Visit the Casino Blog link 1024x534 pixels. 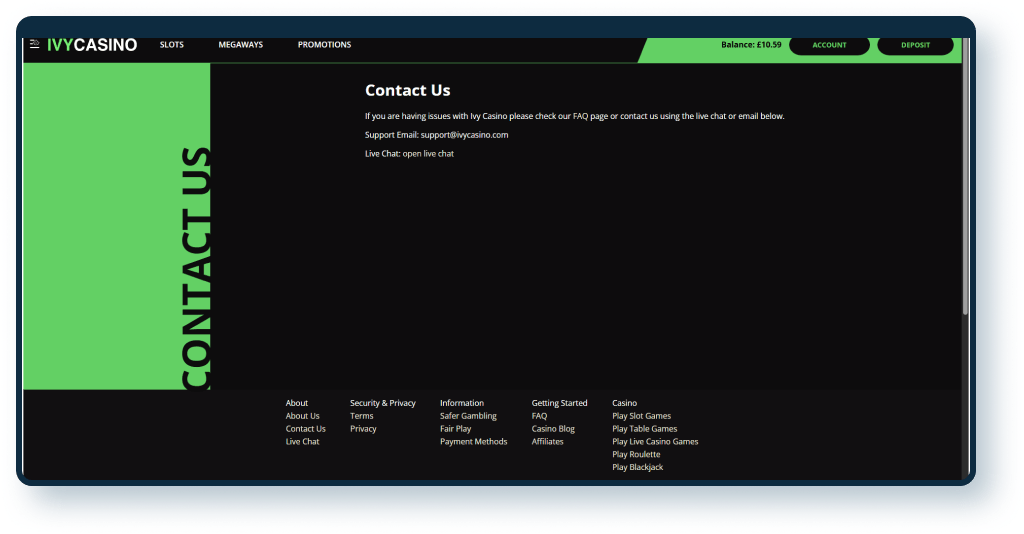[x=553, y=429]
